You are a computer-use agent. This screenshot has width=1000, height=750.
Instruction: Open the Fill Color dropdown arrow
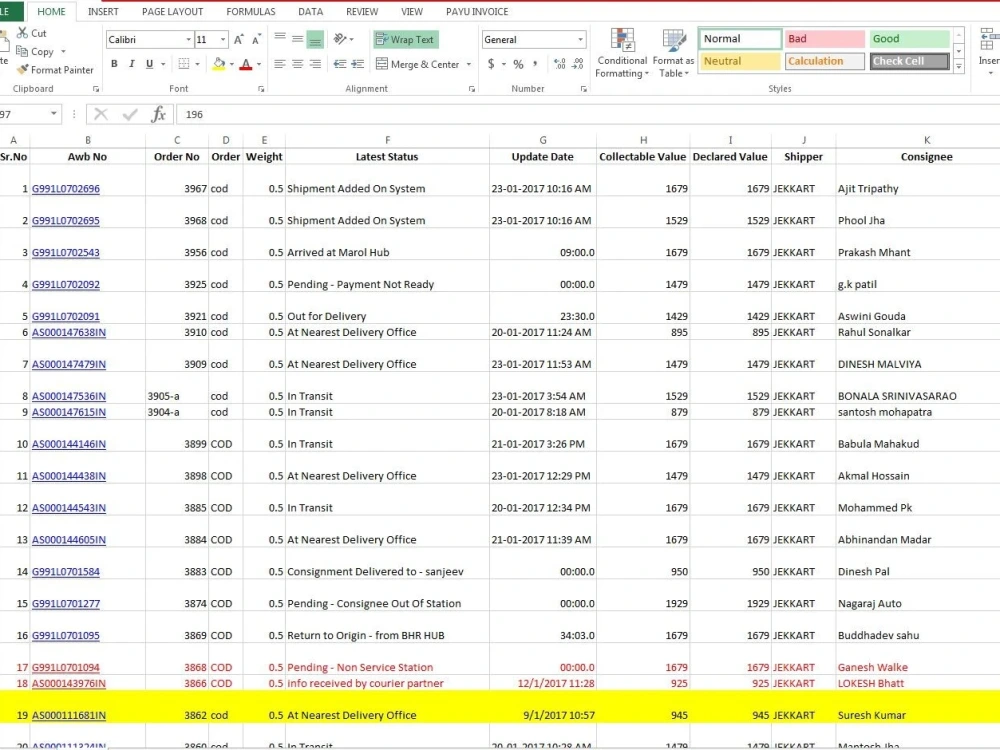point(231,65)
